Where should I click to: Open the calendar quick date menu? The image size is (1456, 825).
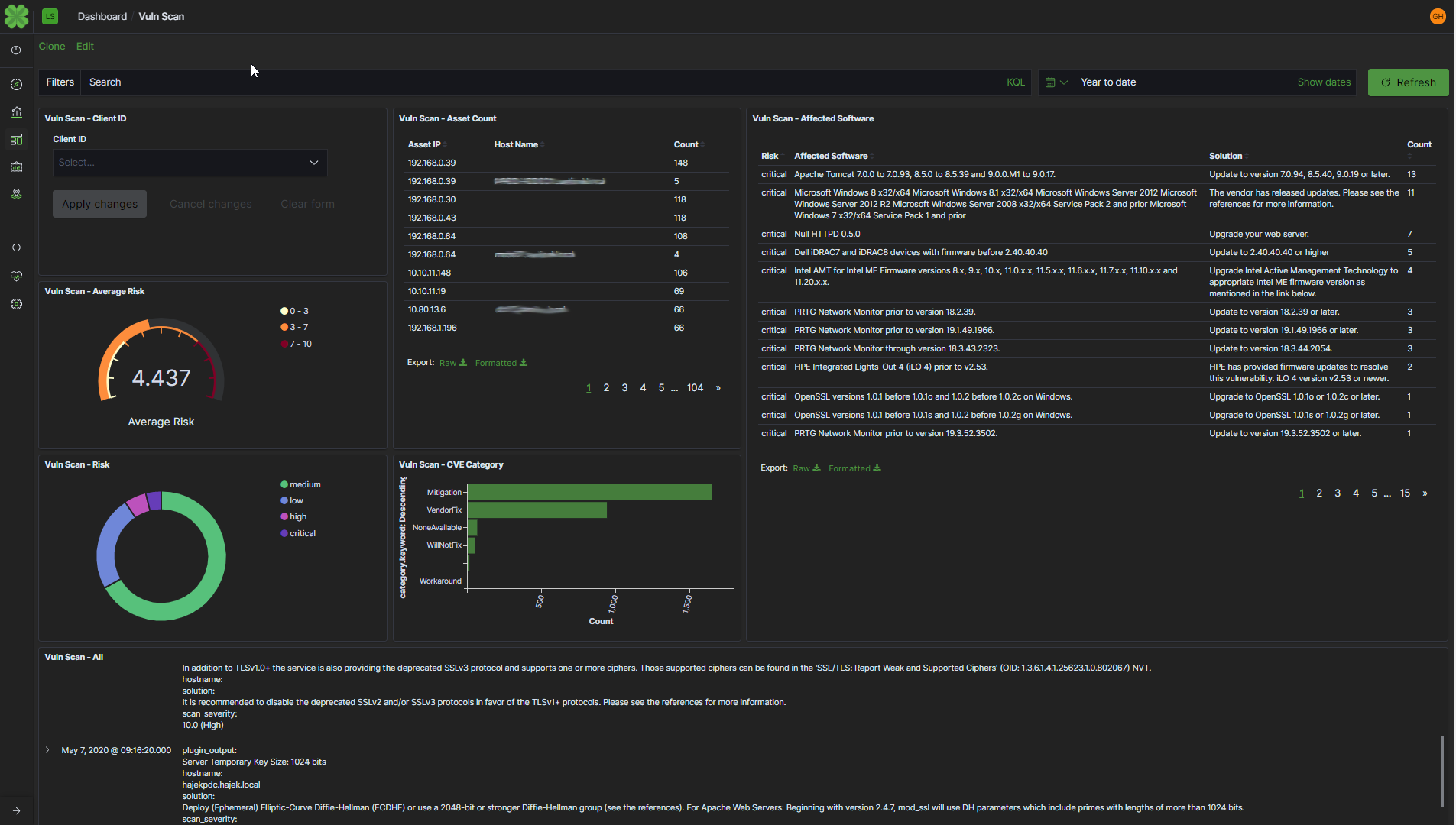(x=1056, y=82)
